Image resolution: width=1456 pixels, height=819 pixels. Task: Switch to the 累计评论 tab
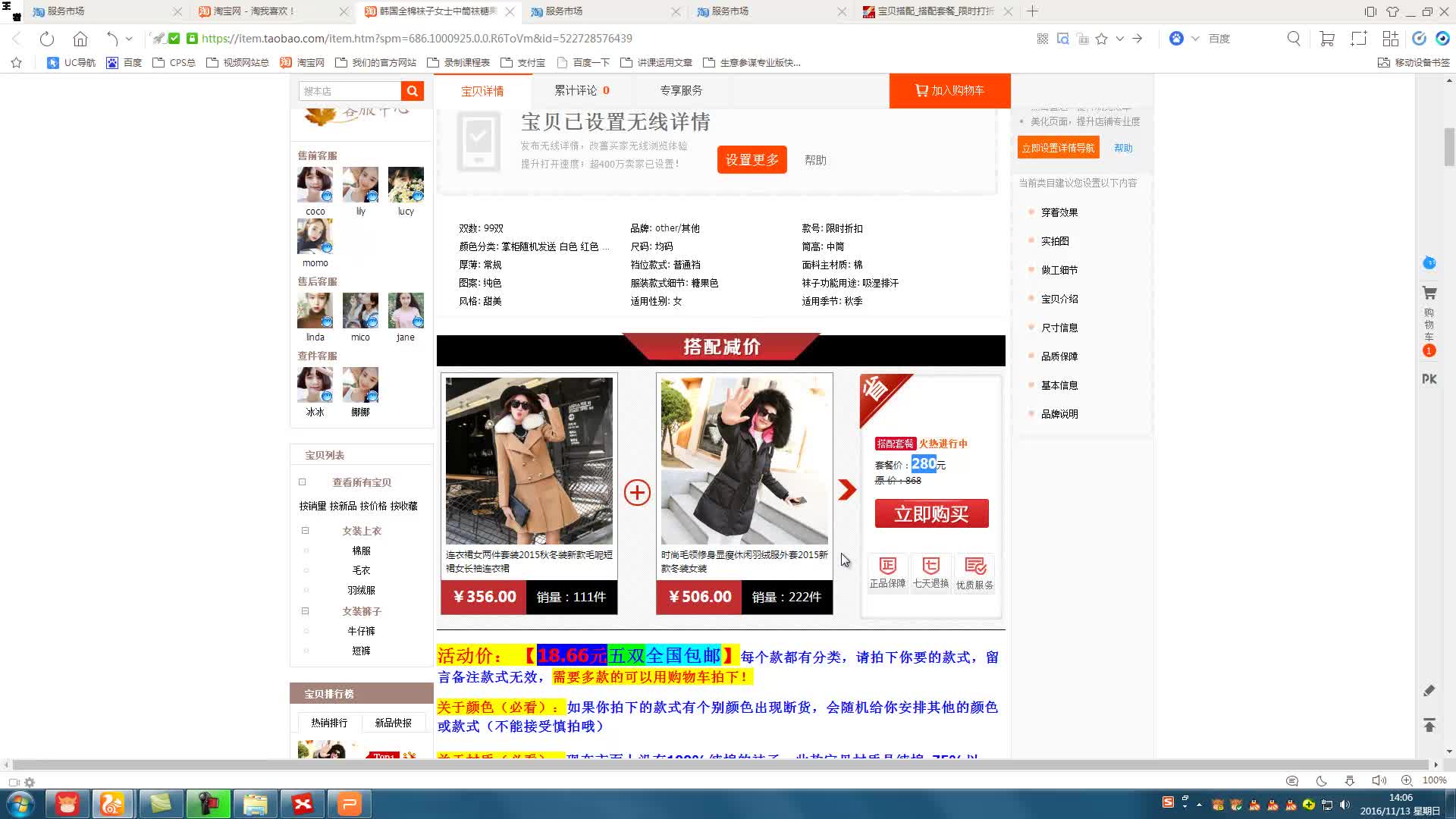click(578, 89)
